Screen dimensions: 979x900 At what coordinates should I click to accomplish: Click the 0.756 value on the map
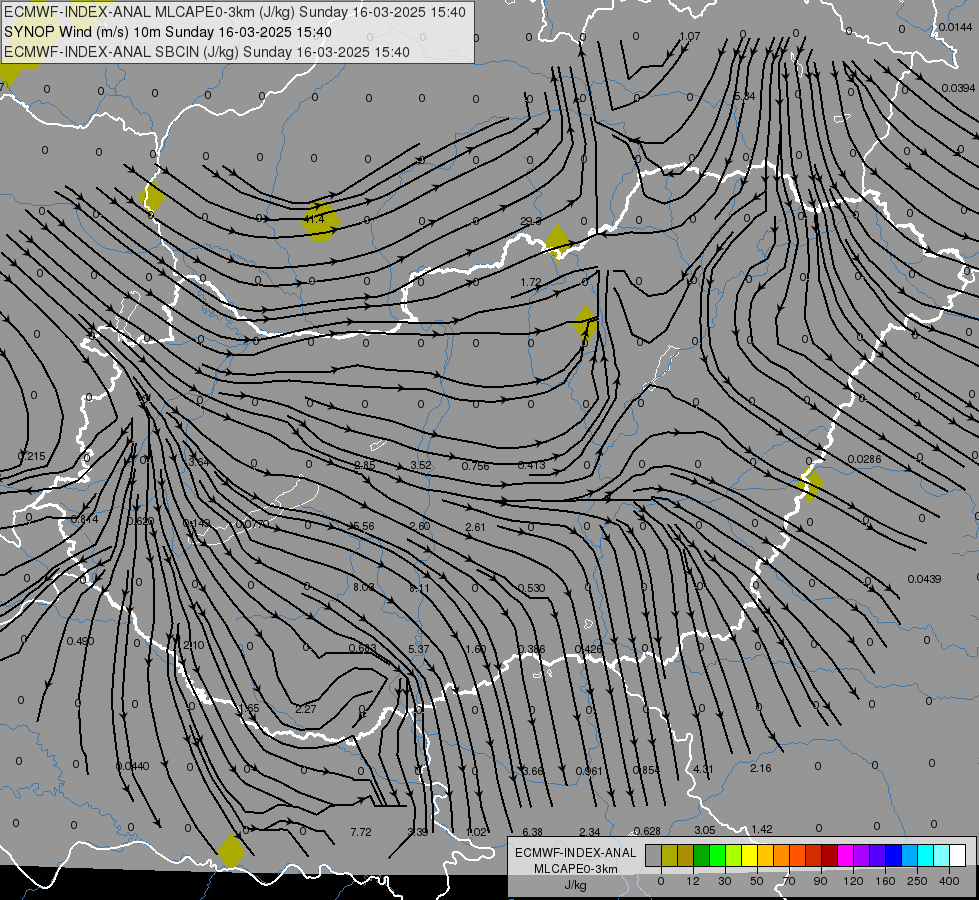(x=476, y=466)
